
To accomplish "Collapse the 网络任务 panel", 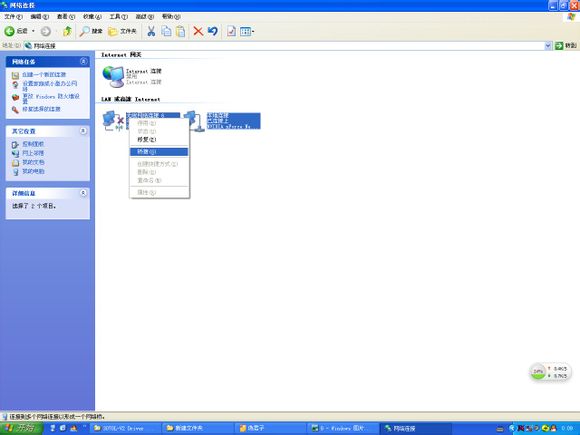I will tap(83, 61).
